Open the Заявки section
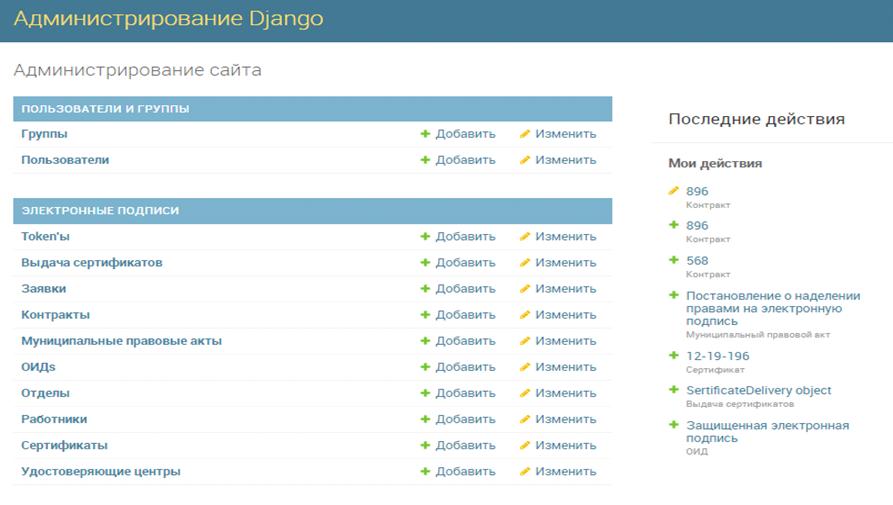This screenshot has height=505, width=893. [44, 289]
